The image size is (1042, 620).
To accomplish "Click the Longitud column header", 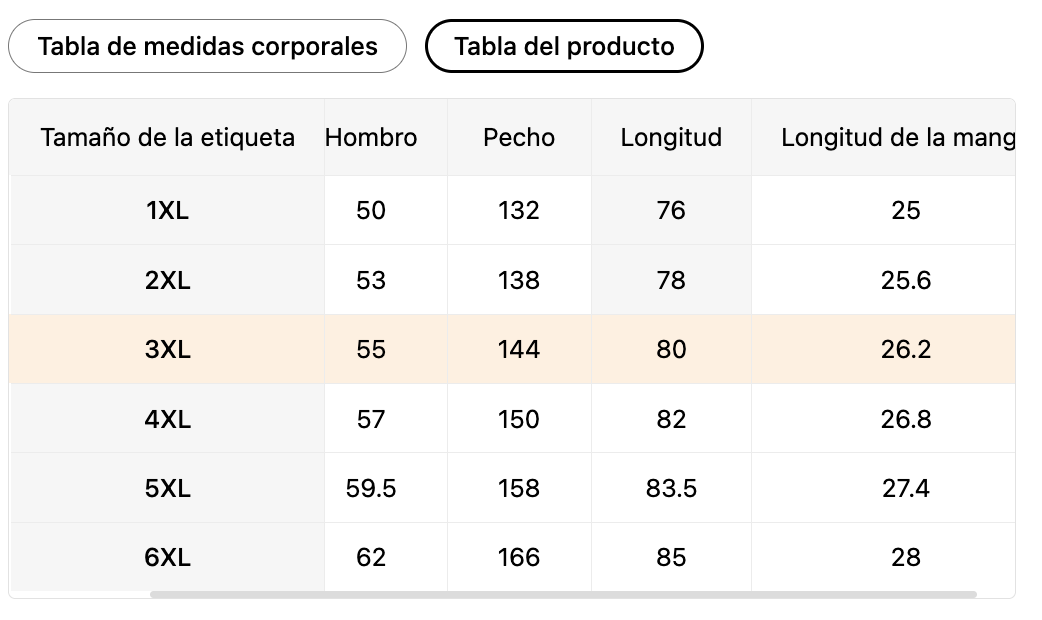I will tap(671, 137).
